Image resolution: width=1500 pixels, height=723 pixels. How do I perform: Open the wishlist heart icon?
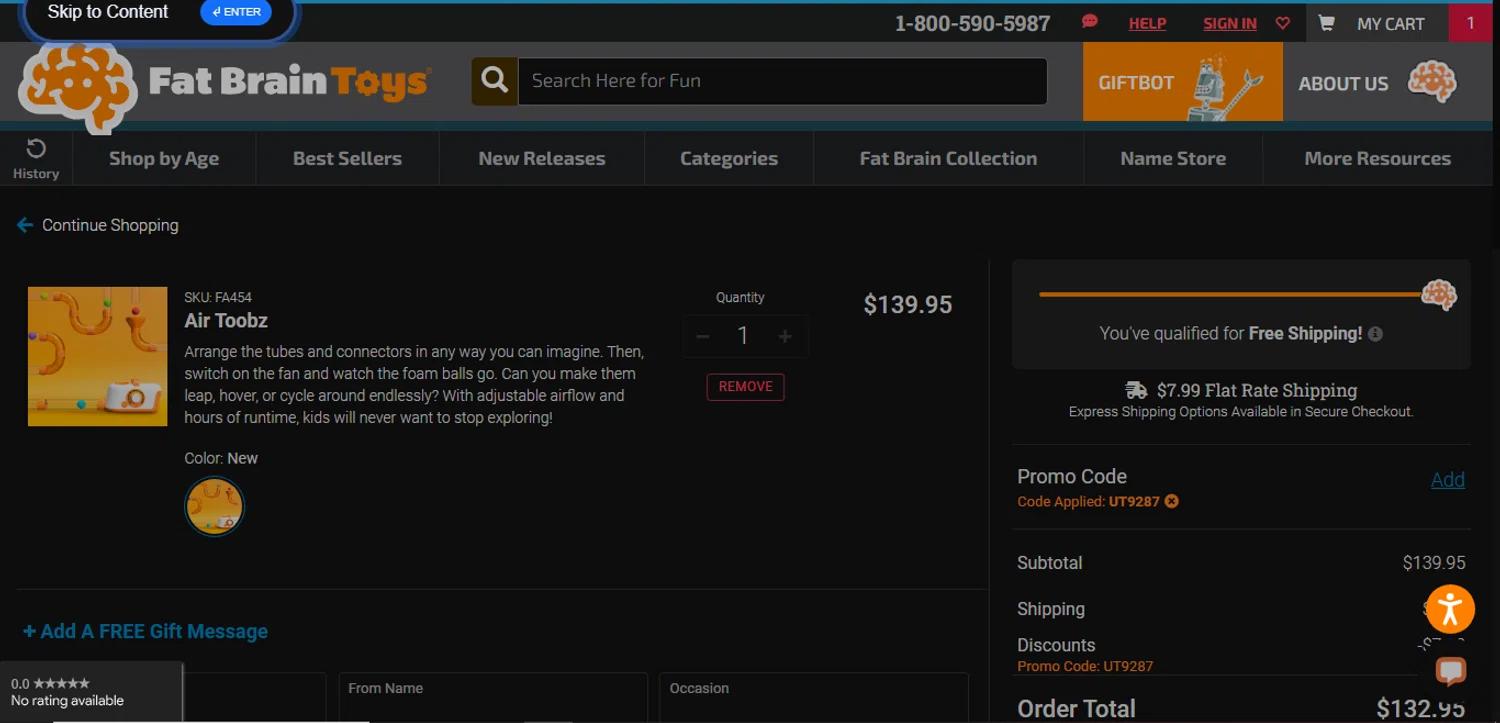1282,23
